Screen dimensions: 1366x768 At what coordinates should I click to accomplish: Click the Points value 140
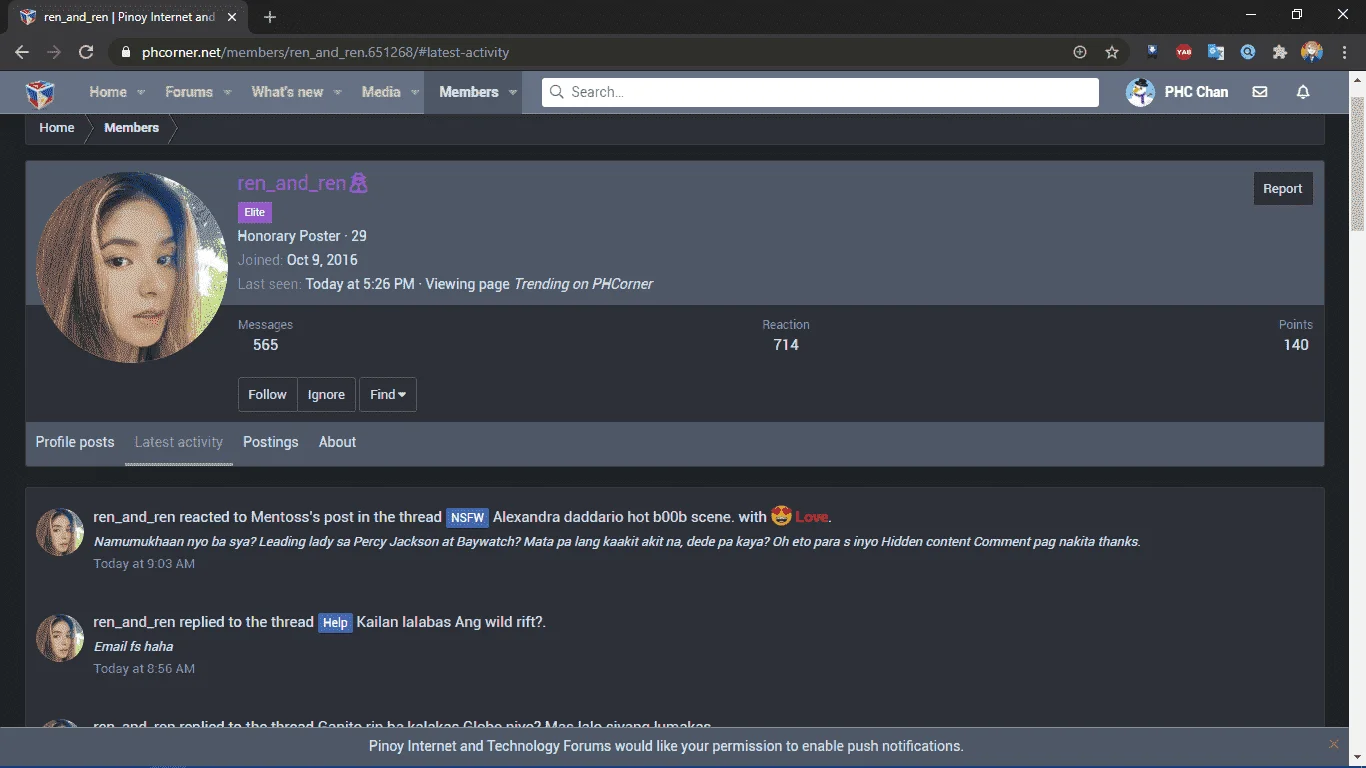[1296, 345]
